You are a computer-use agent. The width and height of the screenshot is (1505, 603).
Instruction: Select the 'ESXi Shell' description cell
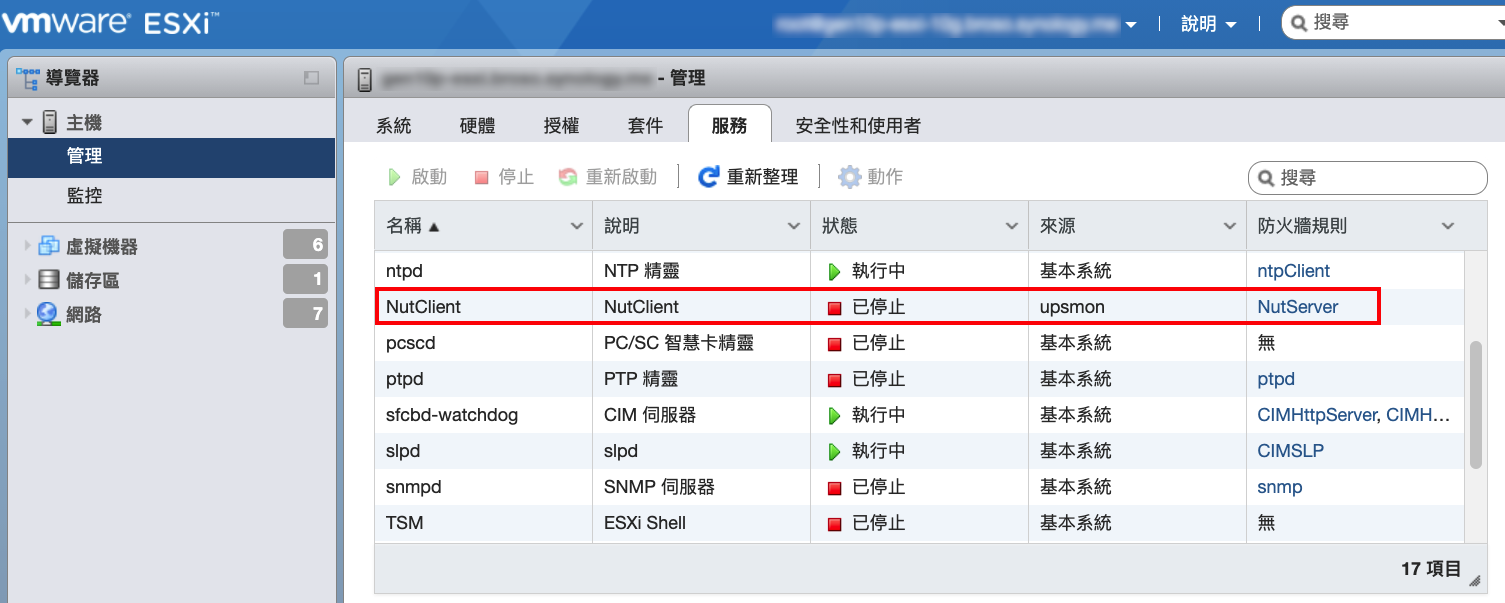pos(701,524)
